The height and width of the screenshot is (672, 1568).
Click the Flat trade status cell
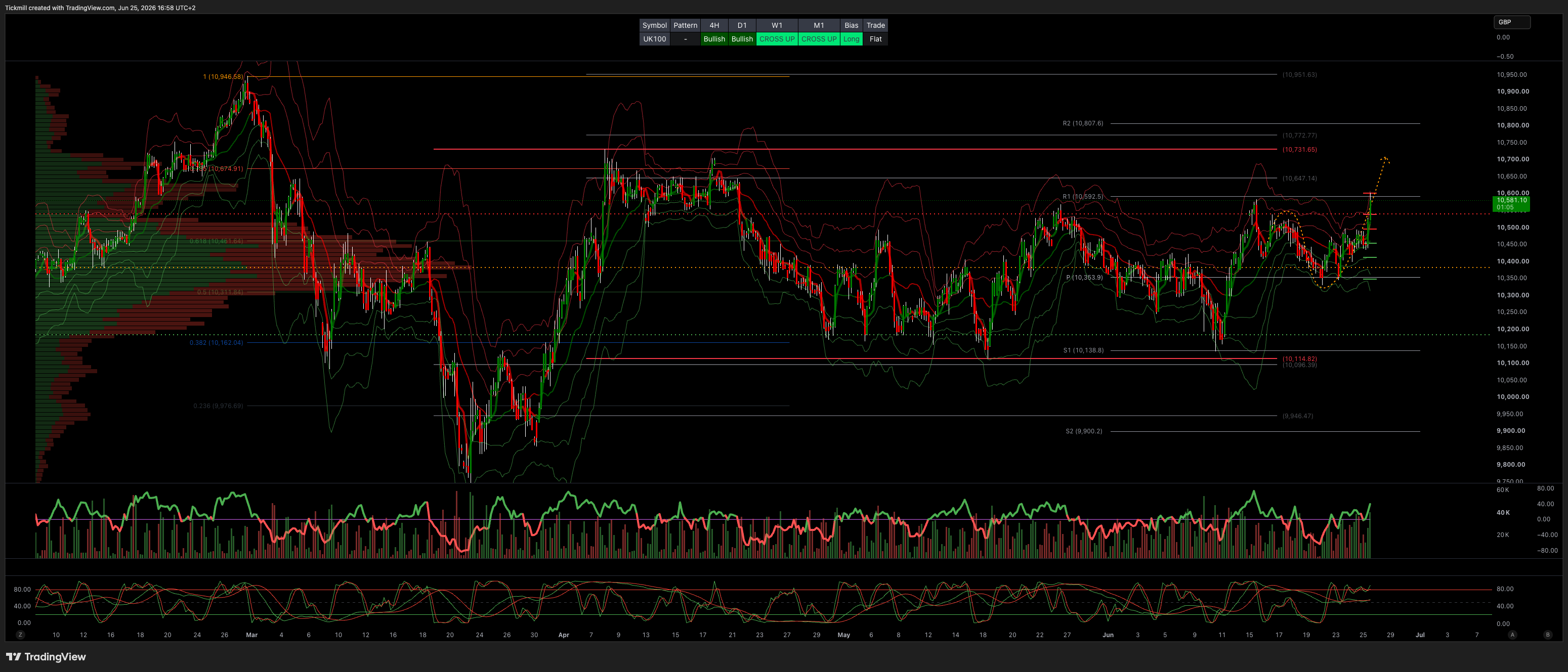(x=875, y=39)
